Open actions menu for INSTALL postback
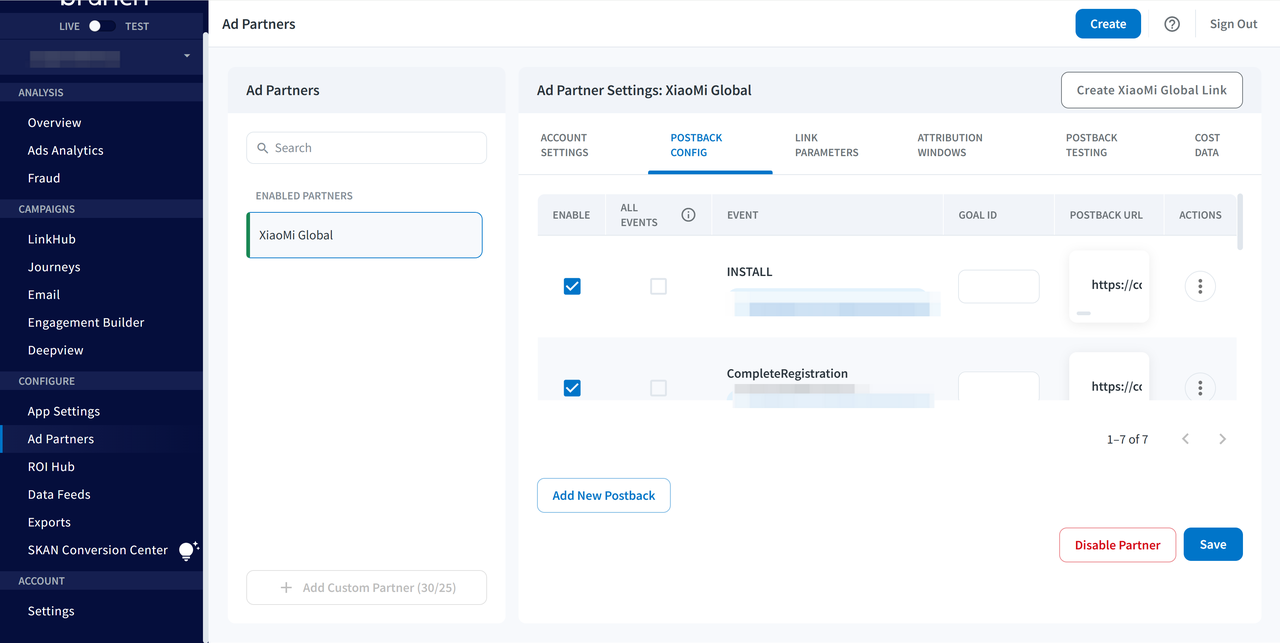 pos(1200,287)
